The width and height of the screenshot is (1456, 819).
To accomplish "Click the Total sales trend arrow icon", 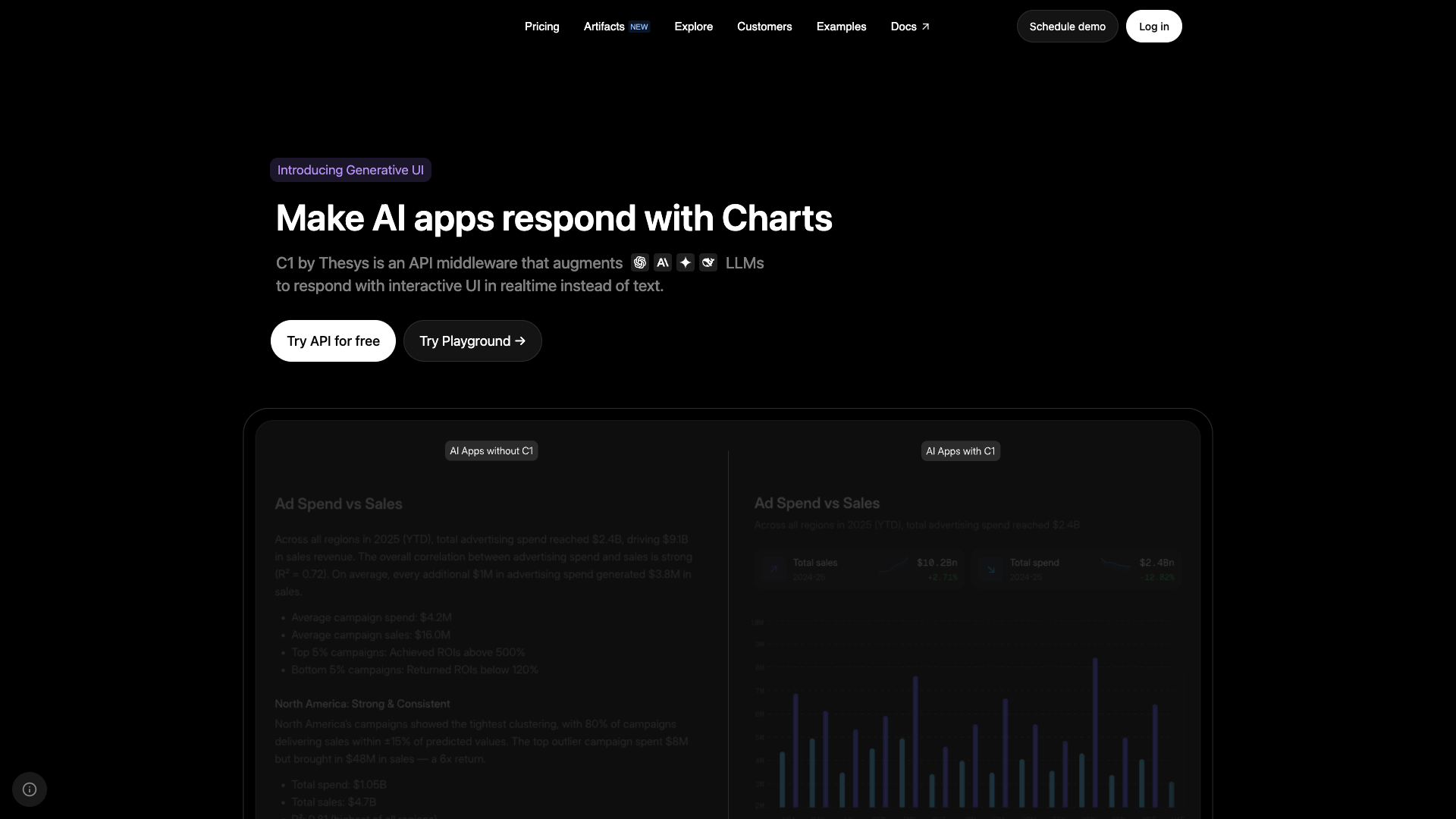I will pos(773,569).
